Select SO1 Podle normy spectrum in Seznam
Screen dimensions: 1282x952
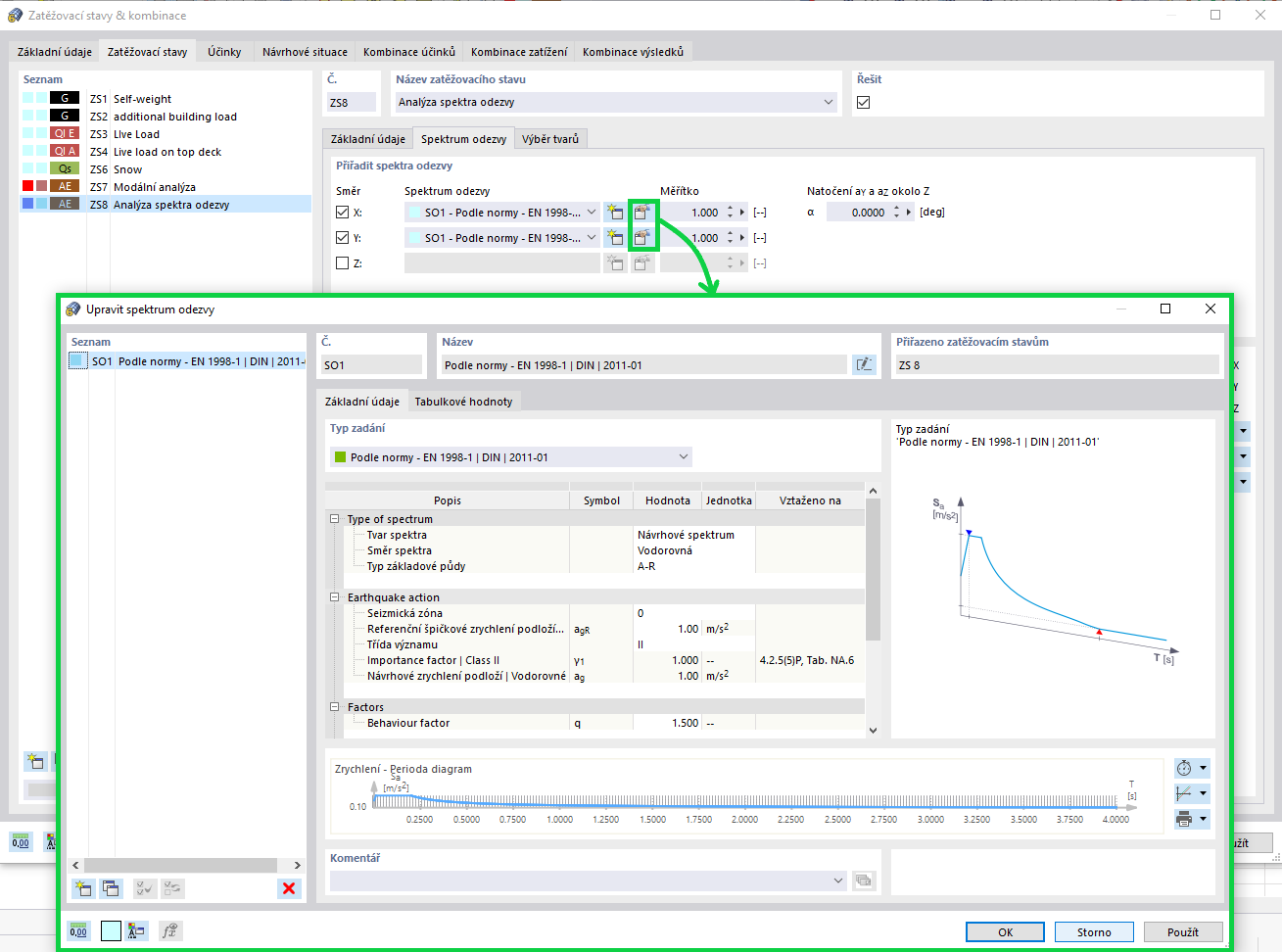(187, 361)
